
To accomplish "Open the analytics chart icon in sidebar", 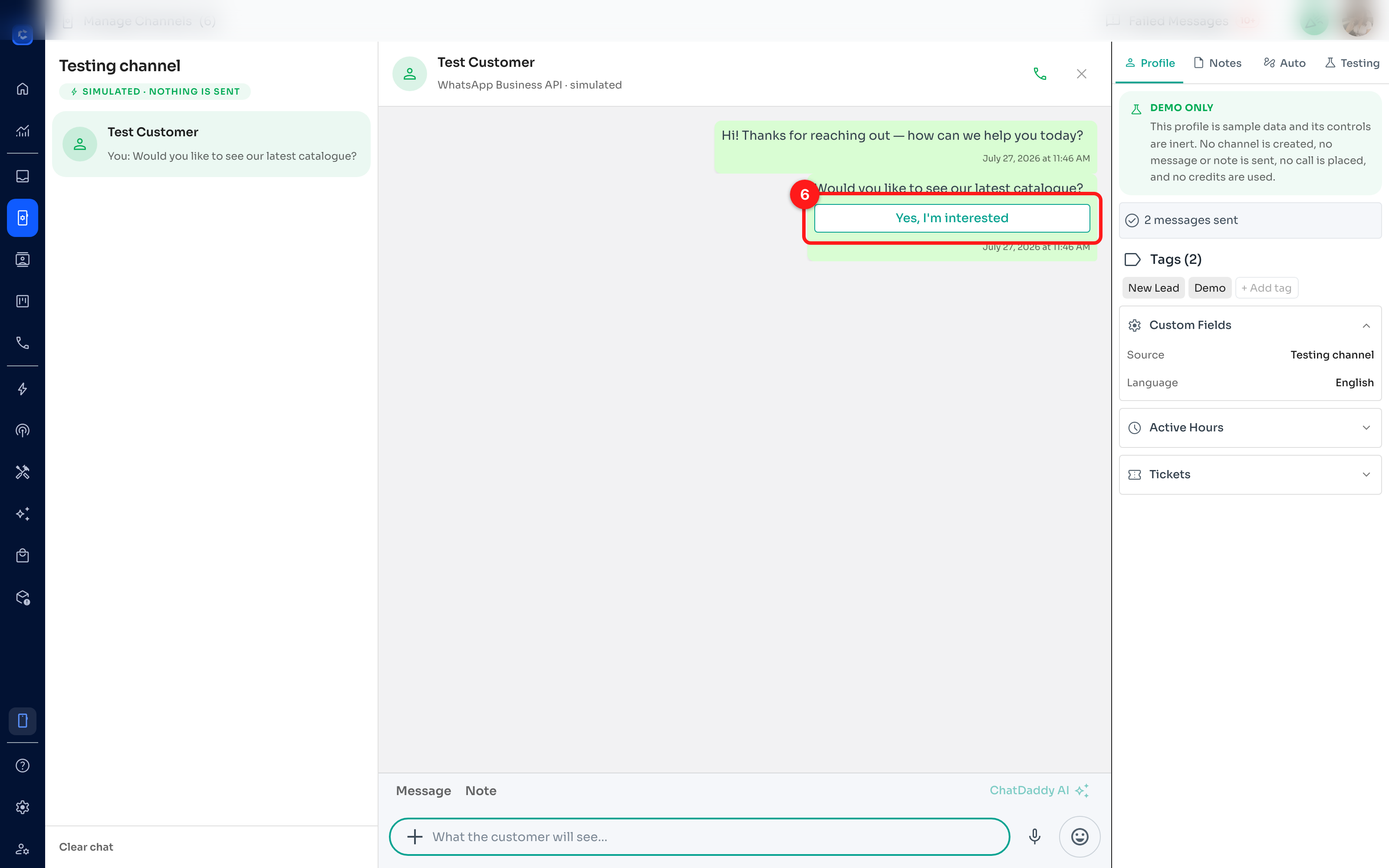I will (23, 131).
